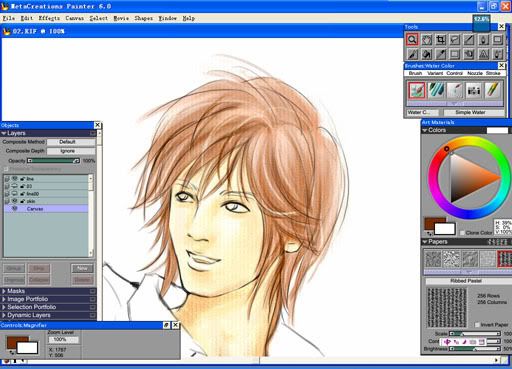Open the Canvas menu
This screenshot has width=512, height=369.
tap(75, 18)
